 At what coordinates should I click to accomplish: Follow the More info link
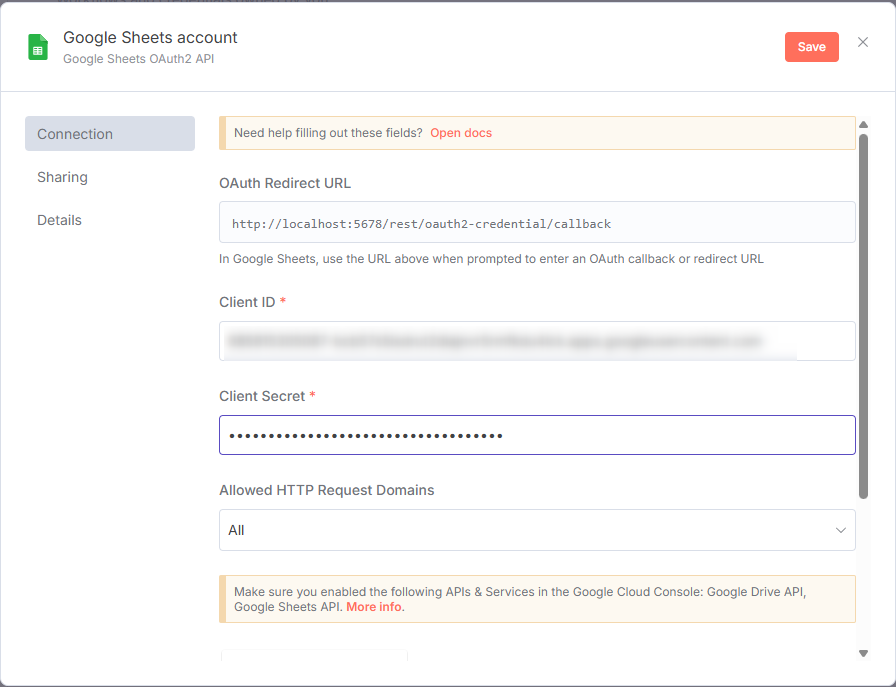374,607
